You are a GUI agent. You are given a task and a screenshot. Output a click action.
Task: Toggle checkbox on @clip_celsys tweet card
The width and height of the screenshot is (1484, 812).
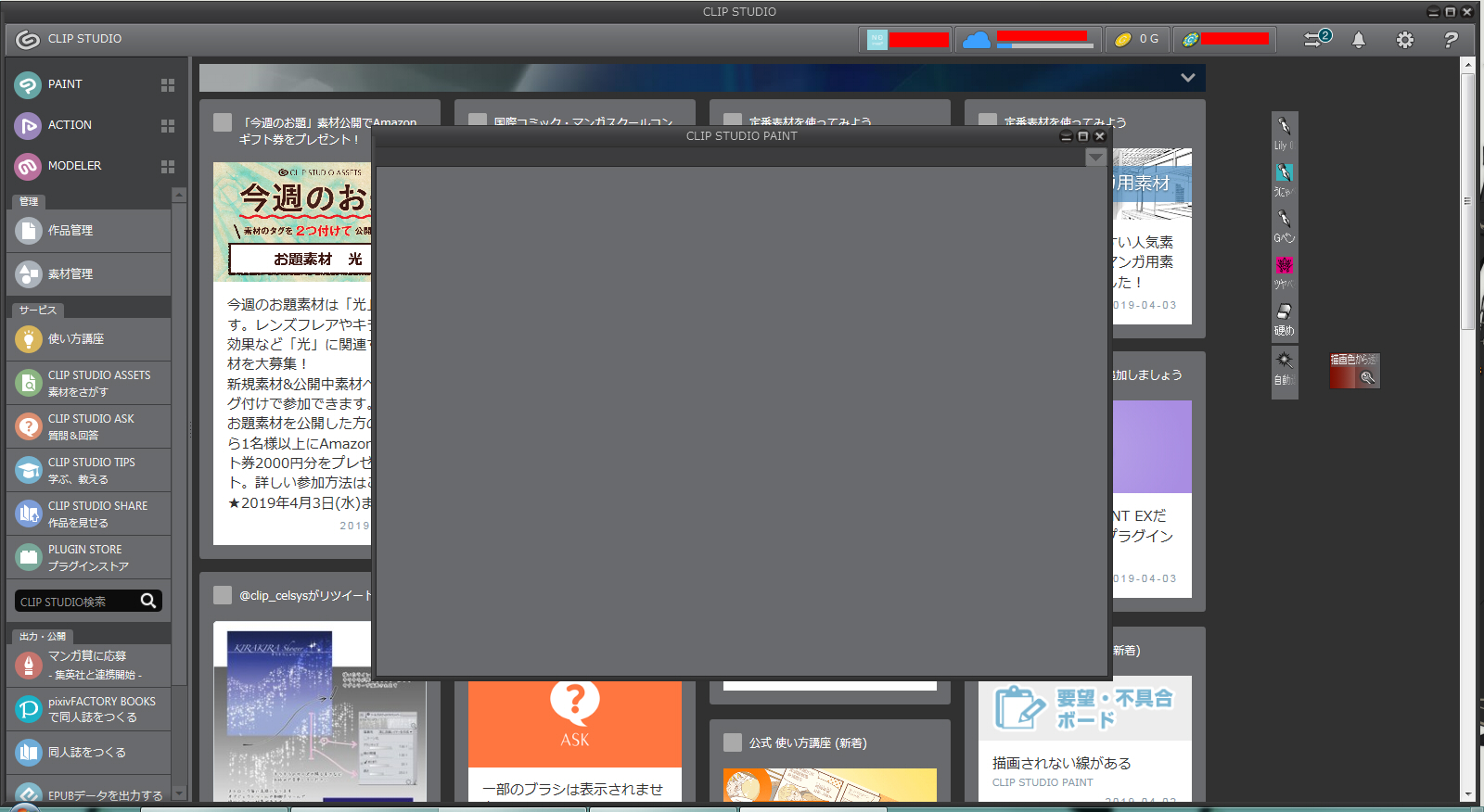[223, 595]
